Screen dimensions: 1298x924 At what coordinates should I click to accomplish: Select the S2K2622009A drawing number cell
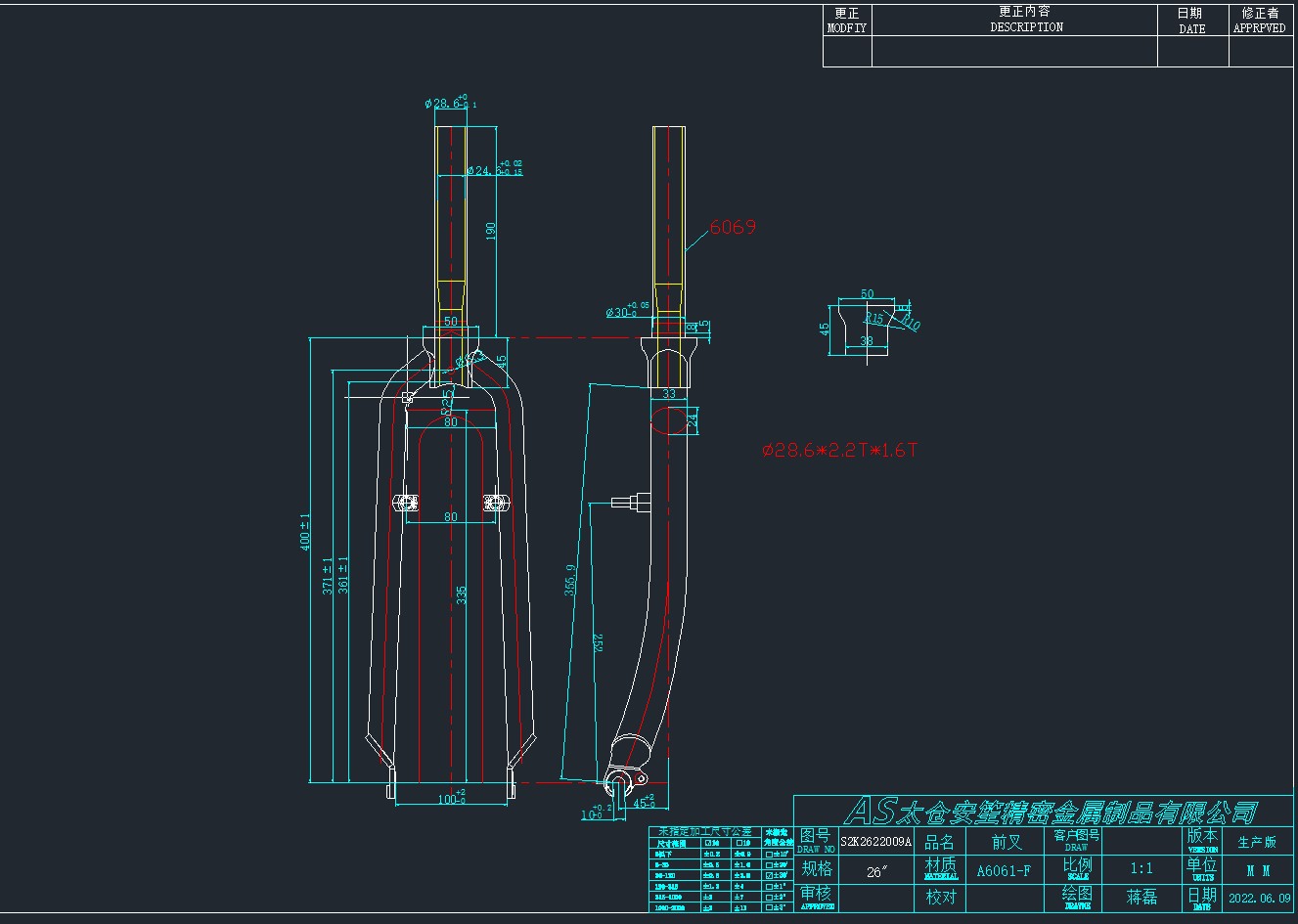tap(875, 841)
